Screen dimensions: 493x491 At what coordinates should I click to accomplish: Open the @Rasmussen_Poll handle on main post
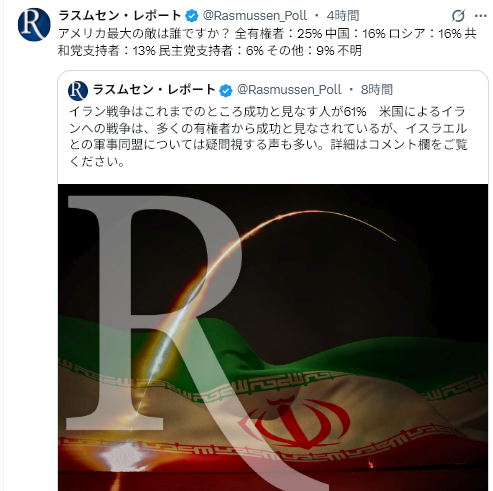(255, 15)
